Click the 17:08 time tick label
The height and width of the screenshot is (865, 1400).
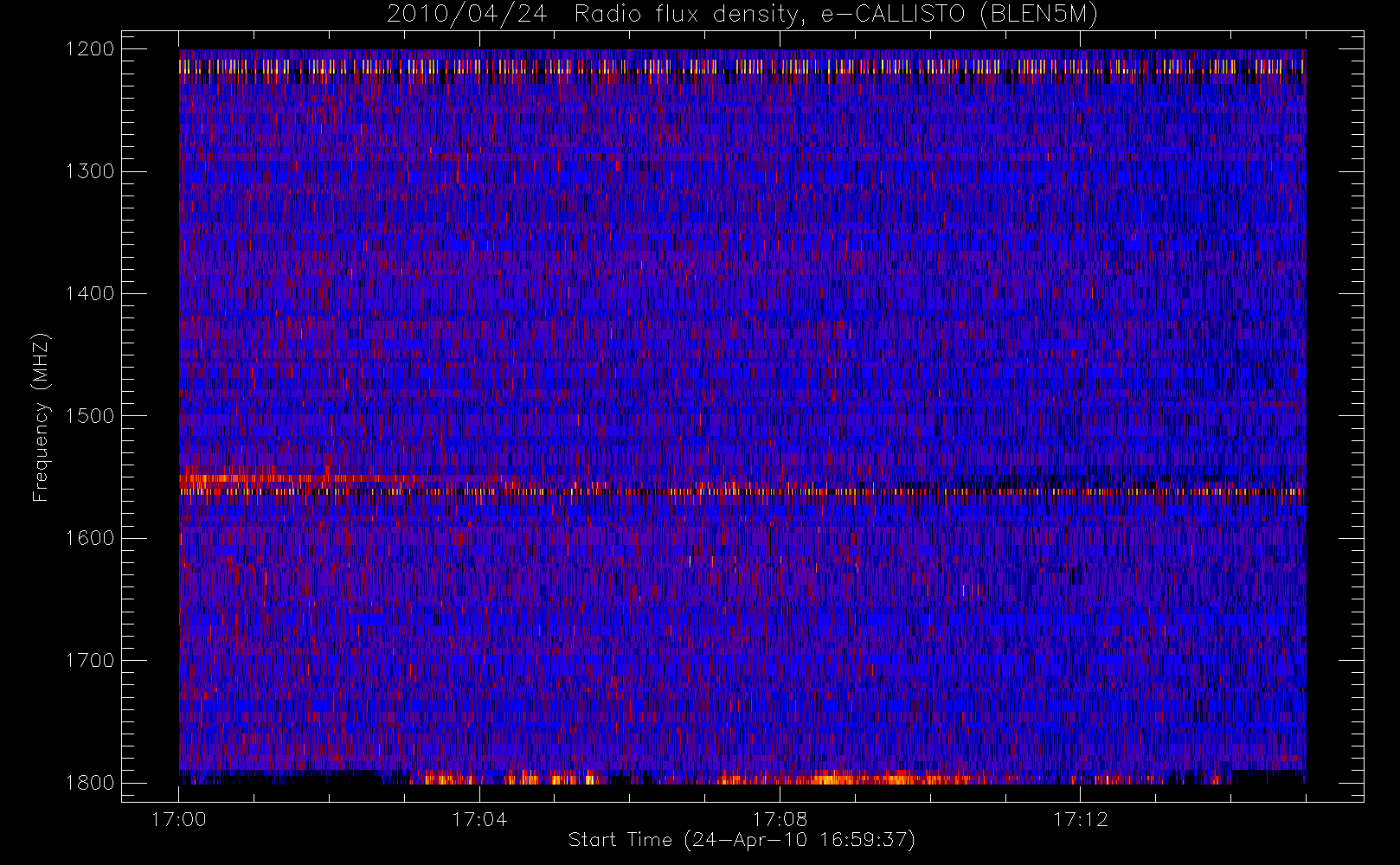[x=780, y=819]
